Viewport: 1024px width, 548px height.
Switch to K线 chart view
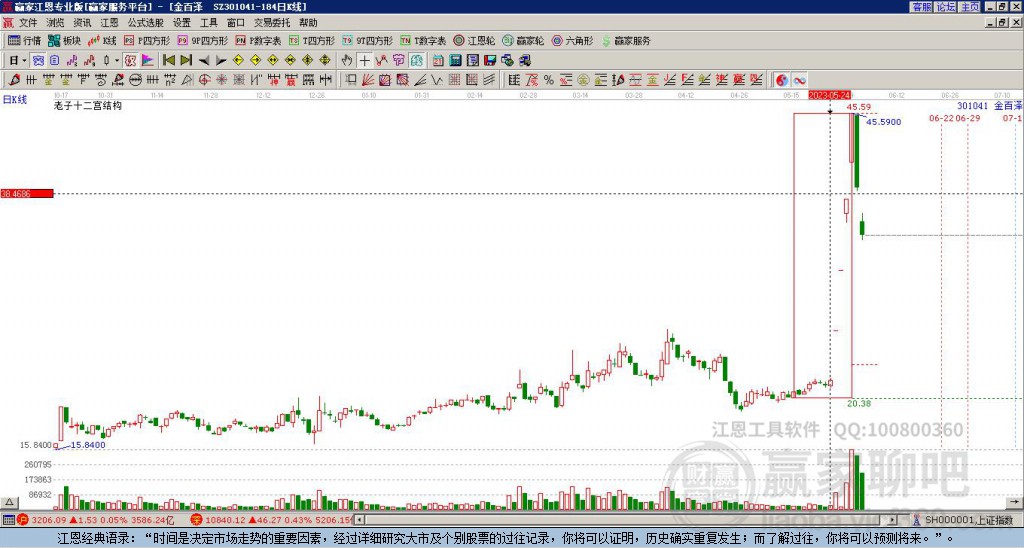102,40
